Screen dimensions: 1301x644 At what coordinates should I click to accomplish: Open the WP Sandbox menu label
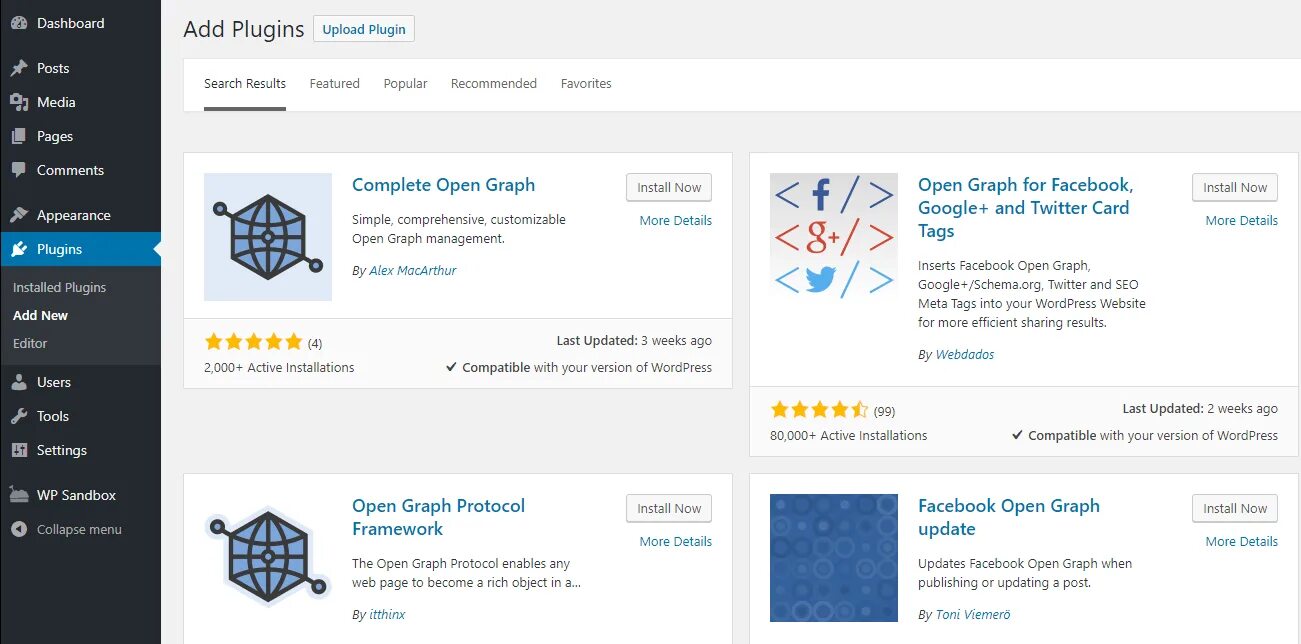(76, 495)
